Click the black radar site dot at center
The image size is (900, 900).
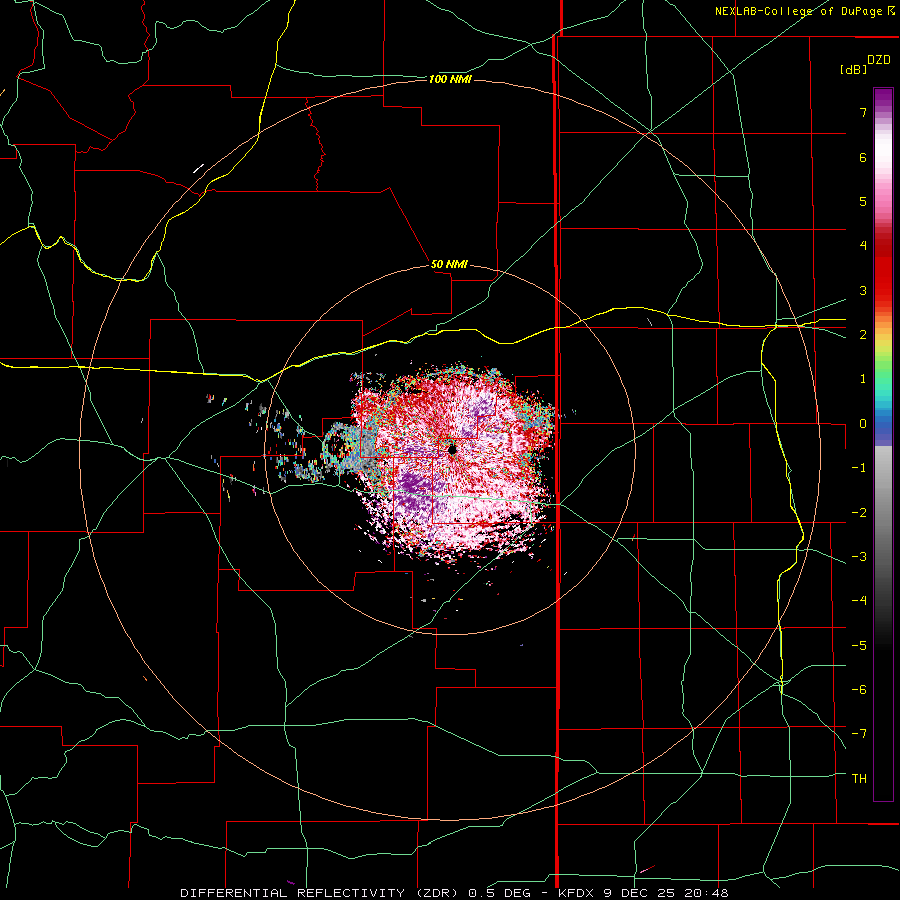tap(452, 449)
